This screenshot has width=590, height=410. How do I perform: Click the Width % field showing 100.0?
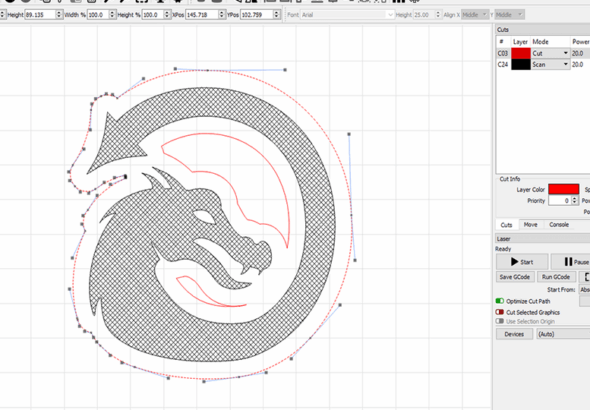tap(98, 15)
